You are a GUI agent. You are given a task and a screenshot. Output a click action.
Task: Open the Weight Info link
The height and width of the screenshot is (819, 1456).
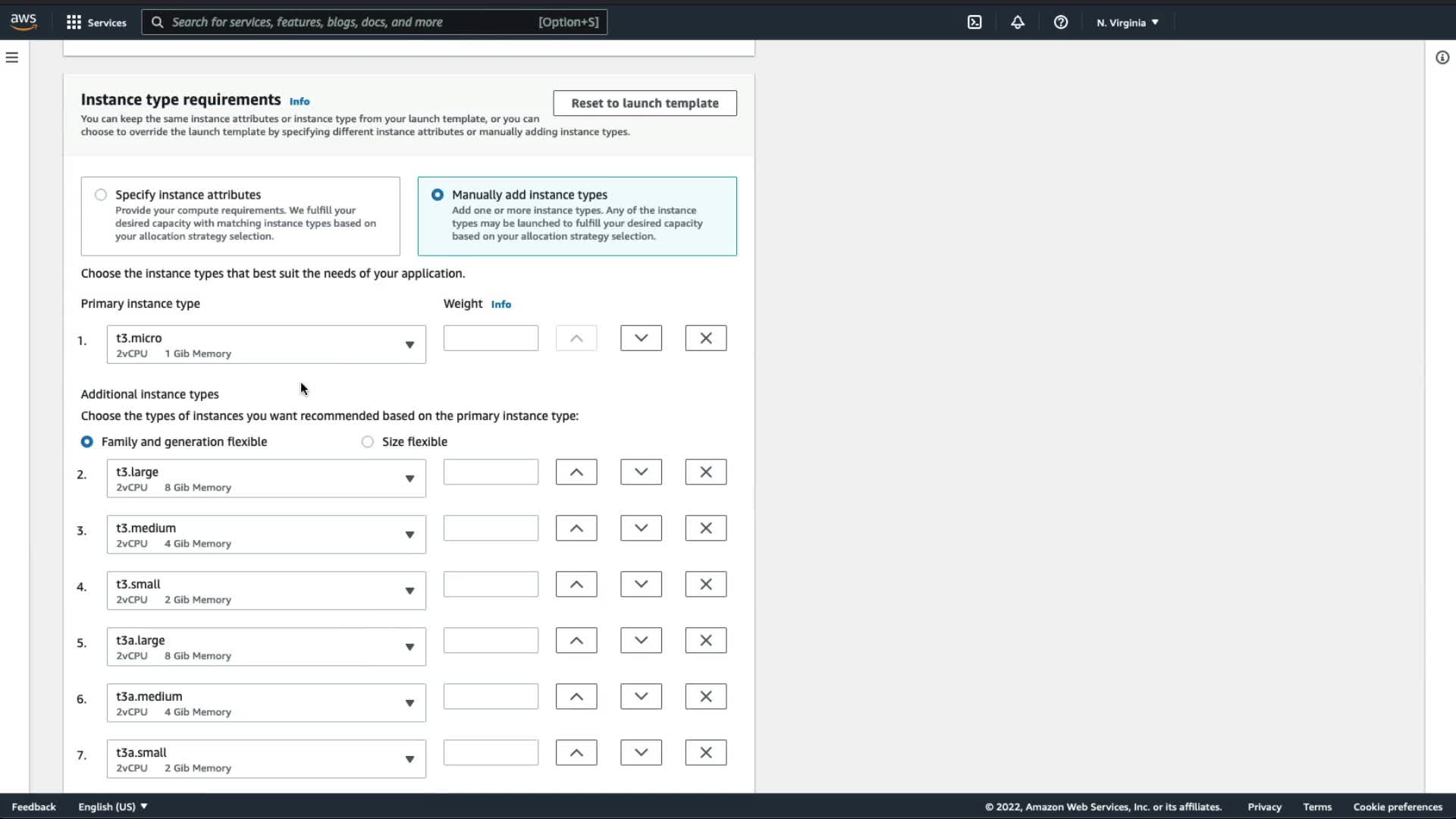(500, 304)
